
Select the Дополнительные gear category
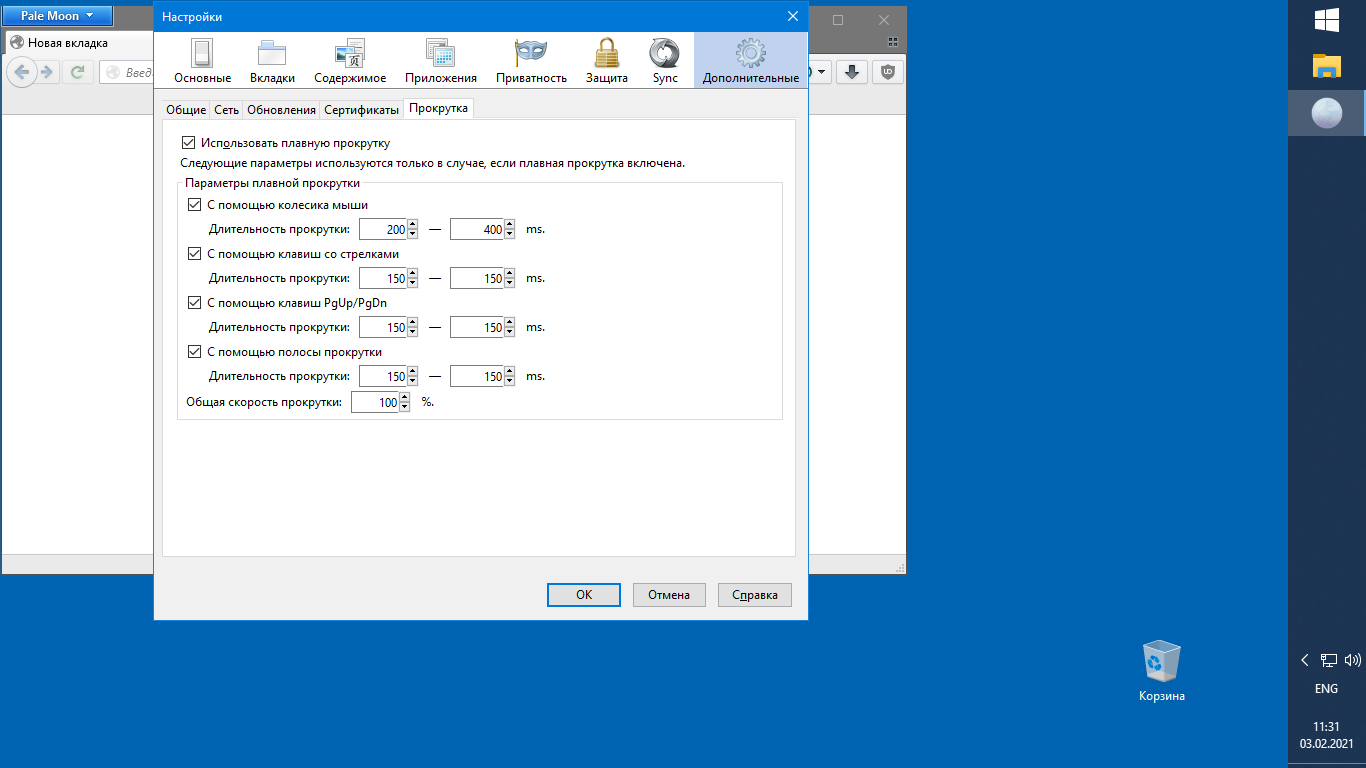[x=750, y=61]
